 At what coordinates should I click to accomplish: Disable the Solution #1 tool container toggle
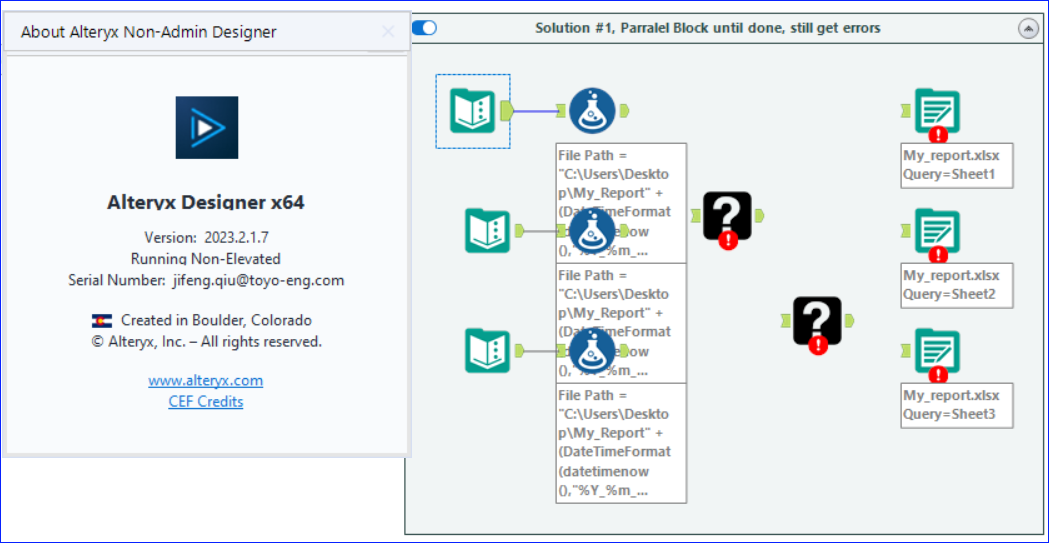pos(424,27)
